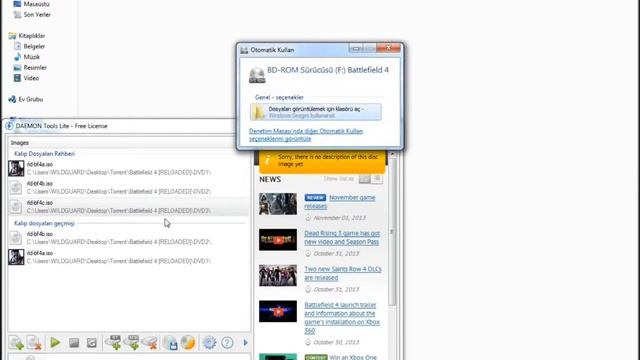Viewport: 640px width, 360px height.
Task: Click the DAEMON Tools Lite title bar icon
Action: pyautogui.click(x=9, y=126)
